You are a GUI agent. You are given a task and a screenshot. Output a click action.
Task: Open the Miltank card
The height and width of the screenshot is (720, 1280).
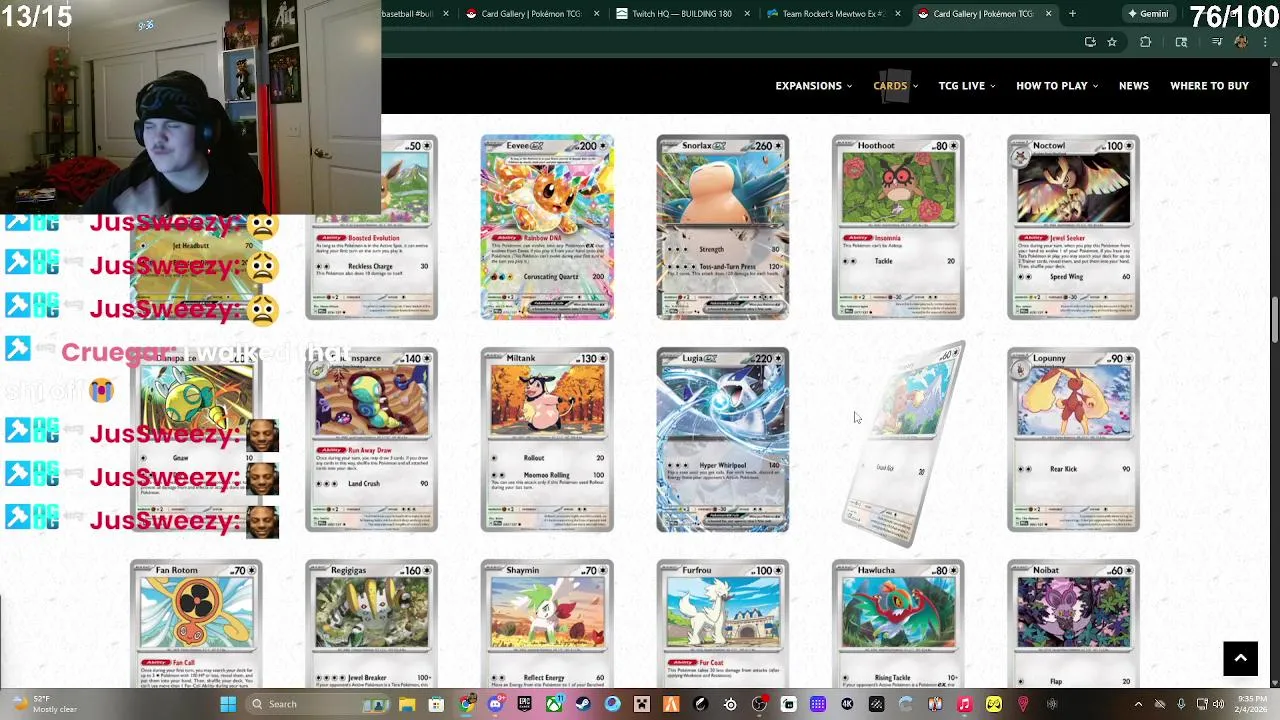547,440
